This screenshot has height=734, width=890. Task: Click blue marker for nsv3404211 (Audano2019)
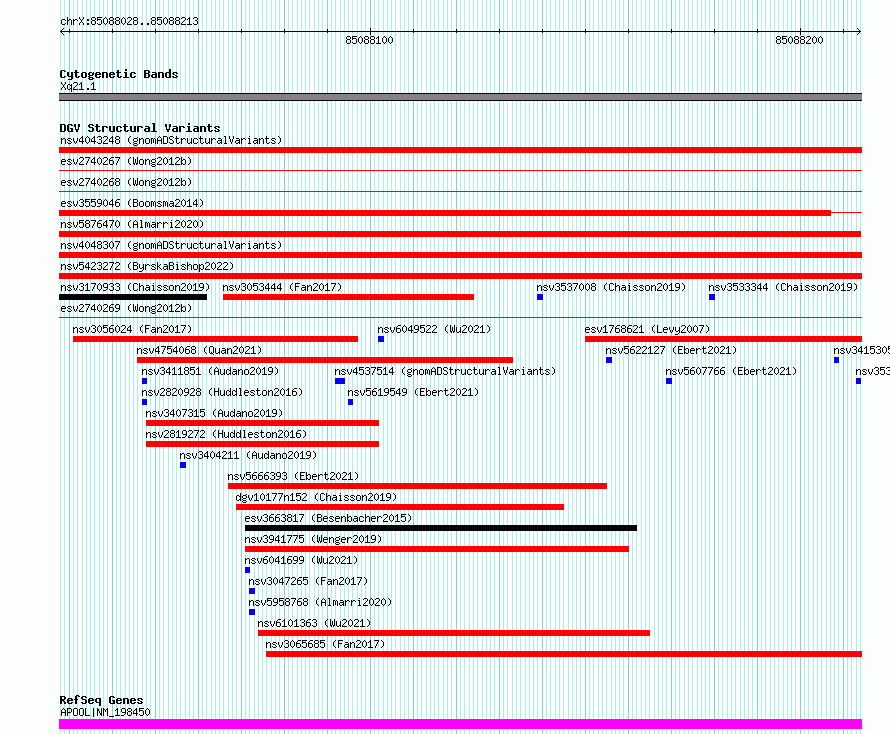click(183, 465)
